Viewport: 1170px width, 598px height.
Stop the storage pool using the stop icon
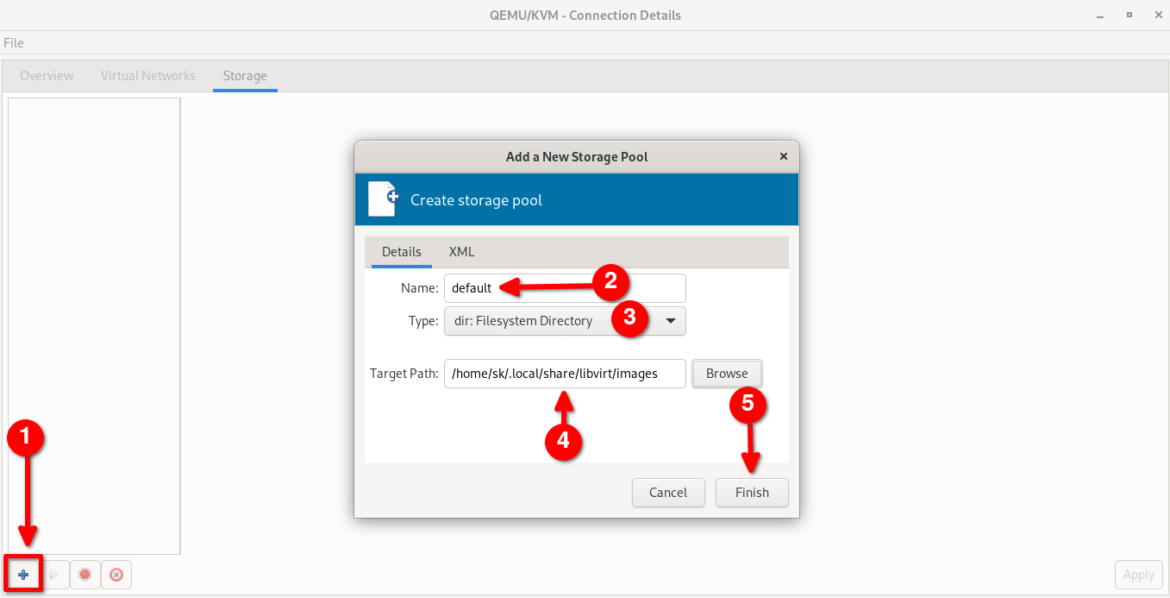[84, 574]
